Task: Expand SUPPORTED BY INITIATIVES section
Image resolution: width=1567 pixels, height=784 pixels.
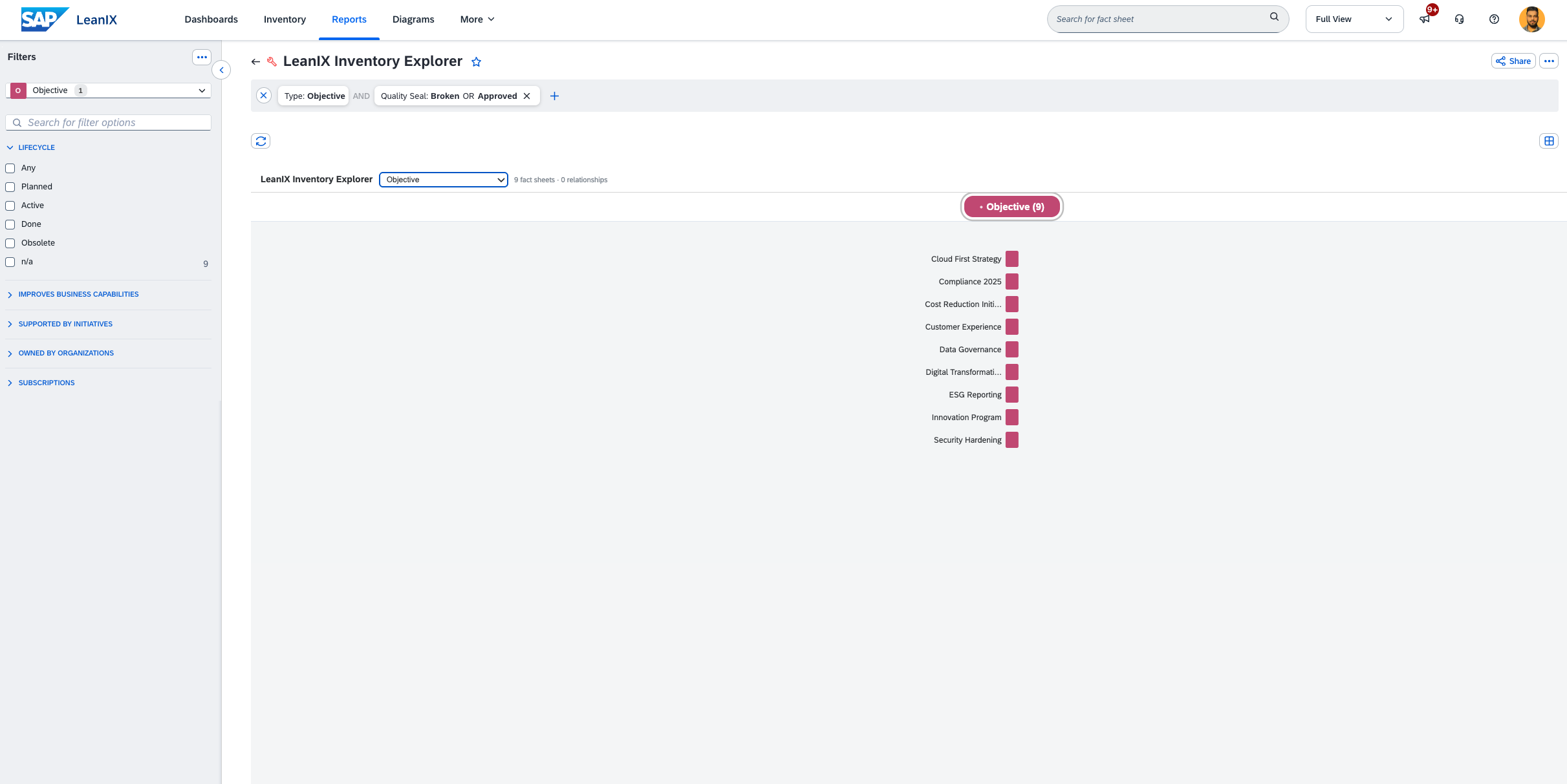Action: pyautogui.click(x=59, y=324)
